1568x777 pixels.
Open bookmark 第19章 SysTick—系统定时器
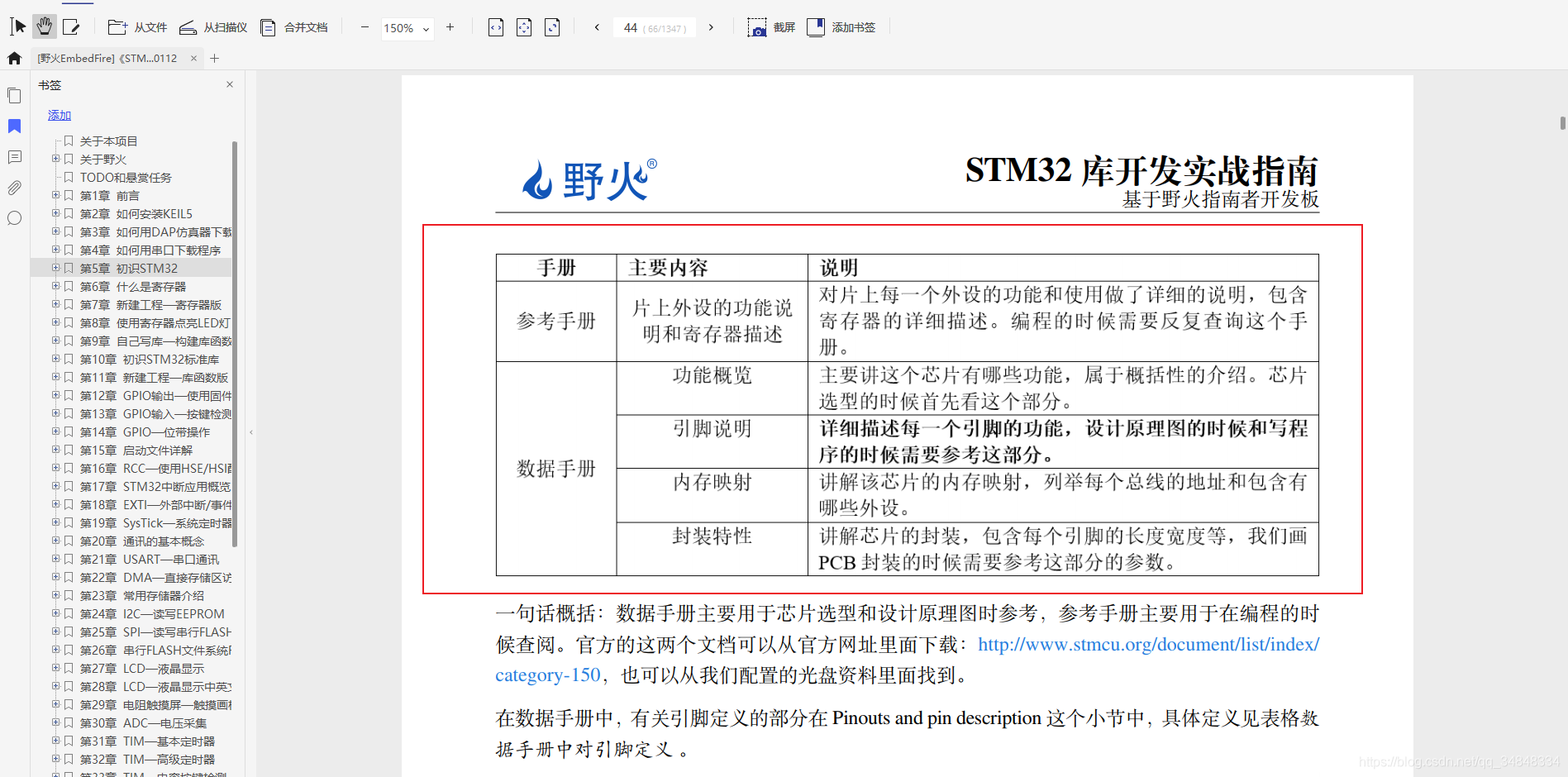coord(155,523)
